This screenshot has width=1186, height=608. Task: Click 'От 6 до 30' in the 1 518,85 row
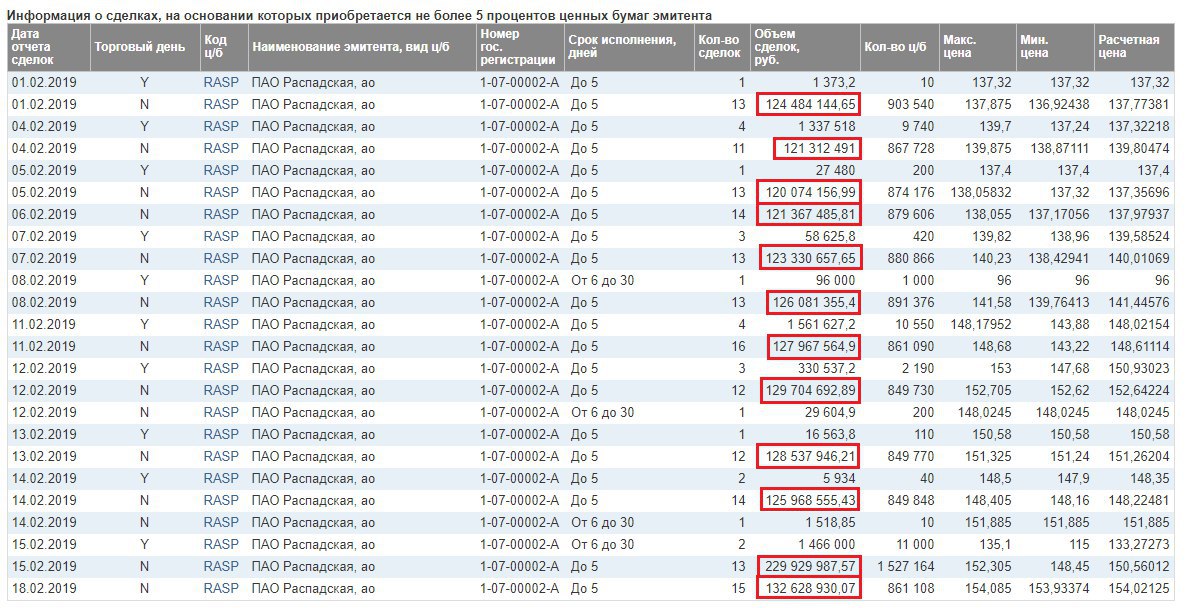pyautogui.click(x=603, y=523)
